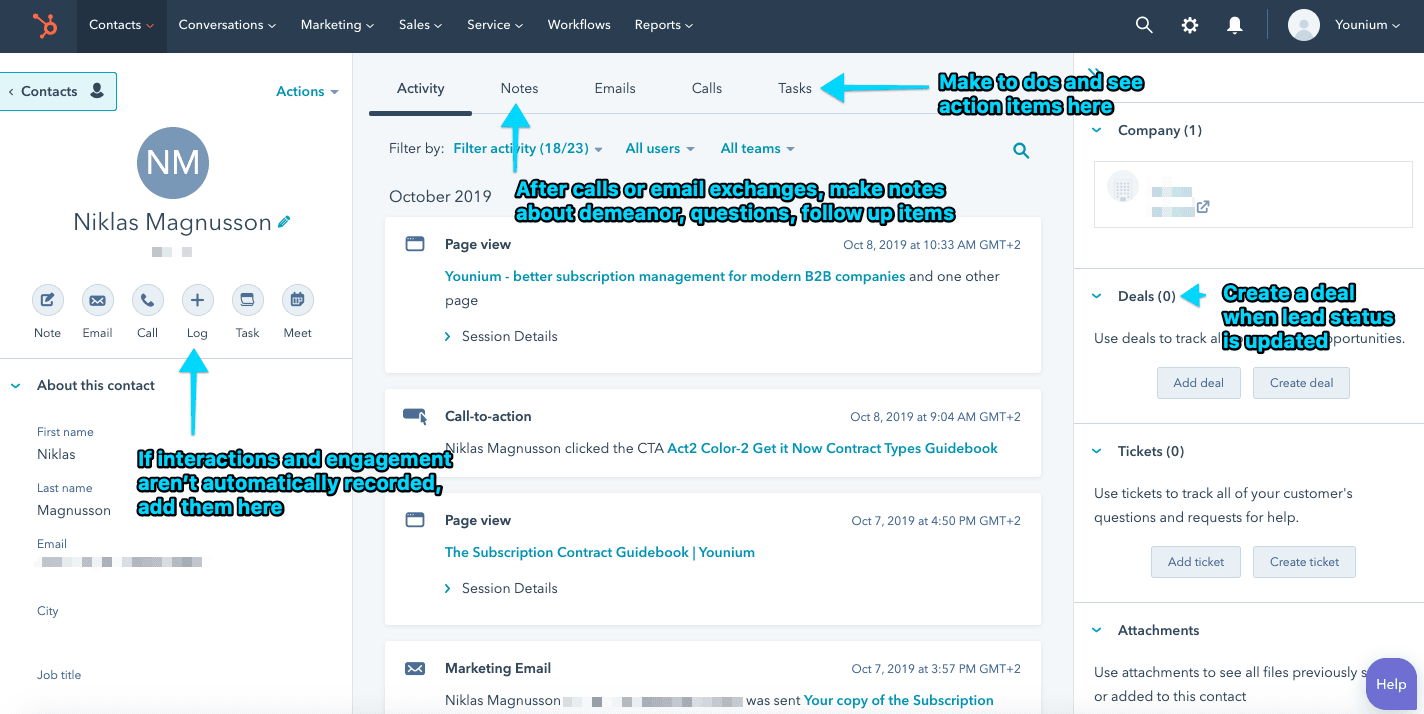Open the Help button
This screenshot has width=1424, height=714.
pyautogui.click(x=1391, y=684)
